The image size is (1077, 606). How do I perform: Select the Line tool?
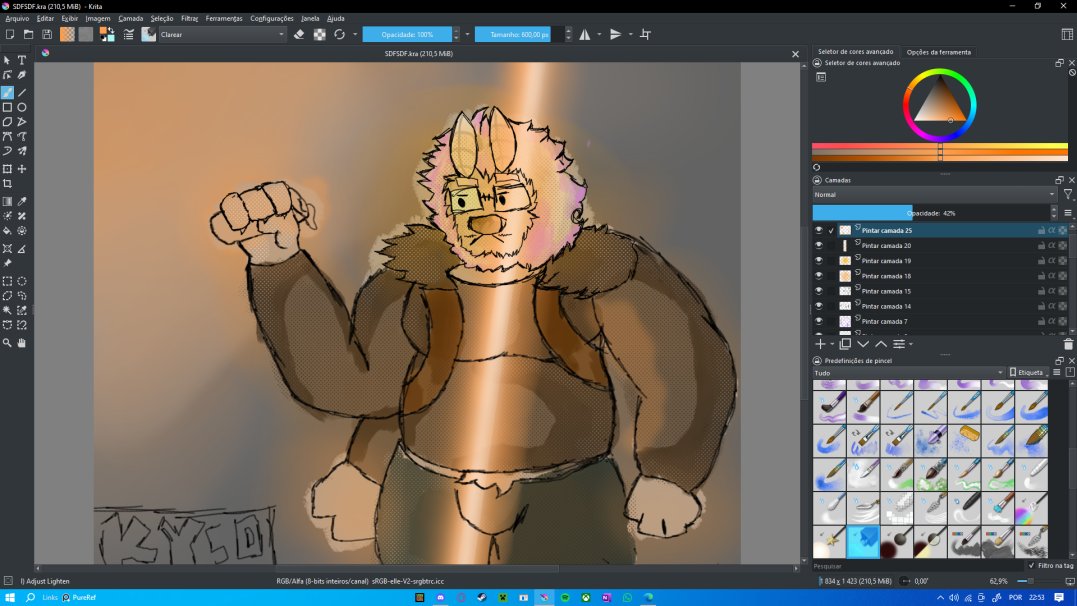click(x=22, y=92)
